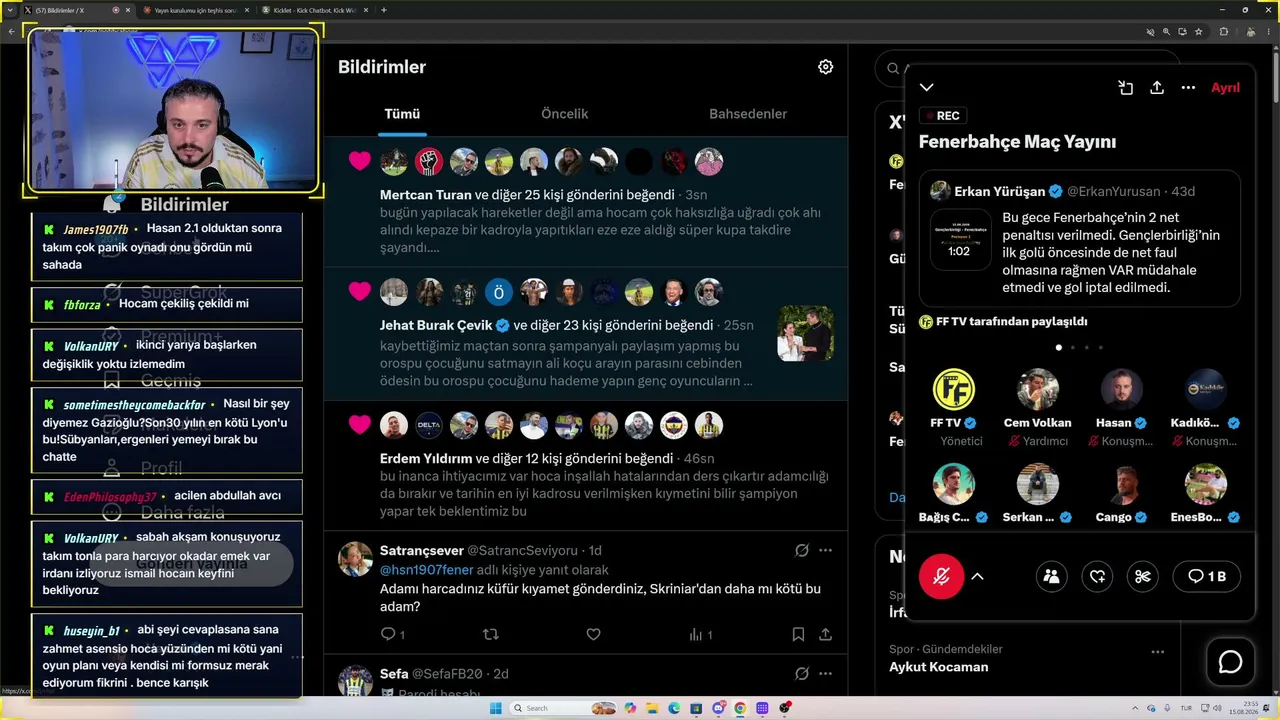The image size is (1280, 720).
Task: Leave the space with Ayrıl
Action: pos(1225,88)
